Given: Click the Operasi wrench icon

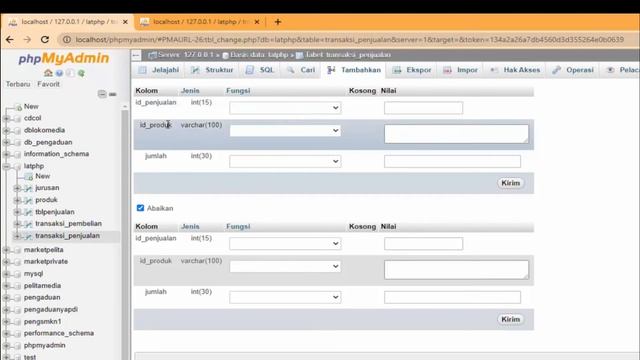Looking at the screenshot, I should coord(556,70).
